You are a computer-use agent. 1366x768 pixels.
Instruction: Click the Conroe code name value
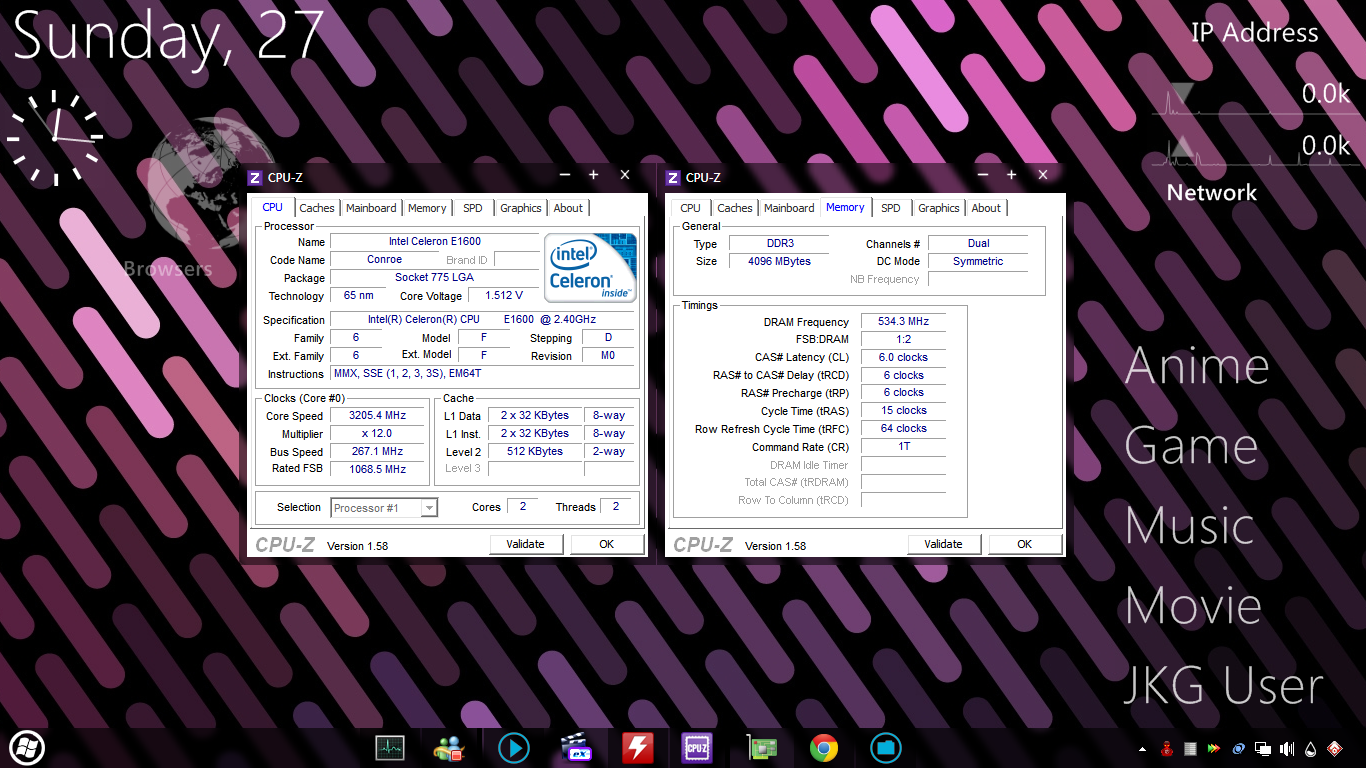(x=384, y=259)
